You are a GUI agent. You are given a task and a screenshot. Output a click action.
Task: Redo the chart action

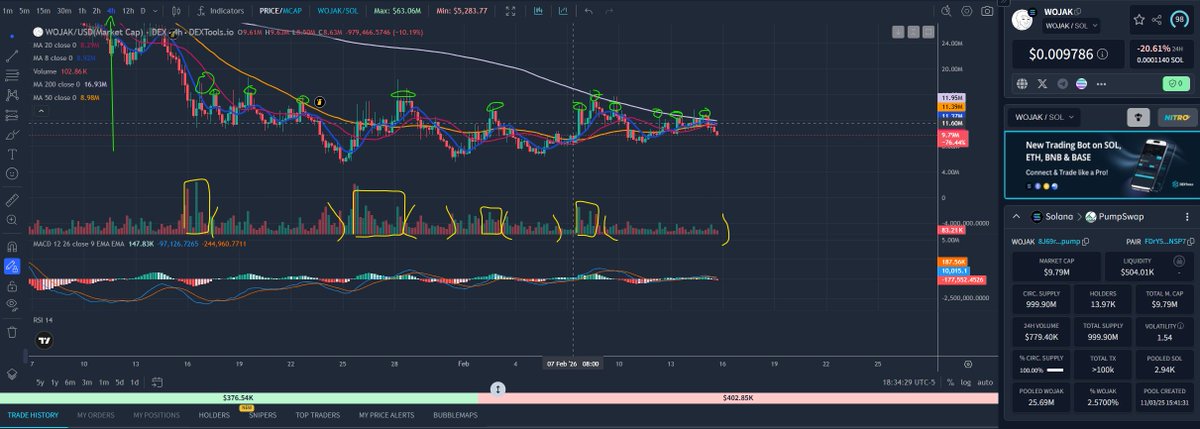pyautogui.click(x=610, y=10)
